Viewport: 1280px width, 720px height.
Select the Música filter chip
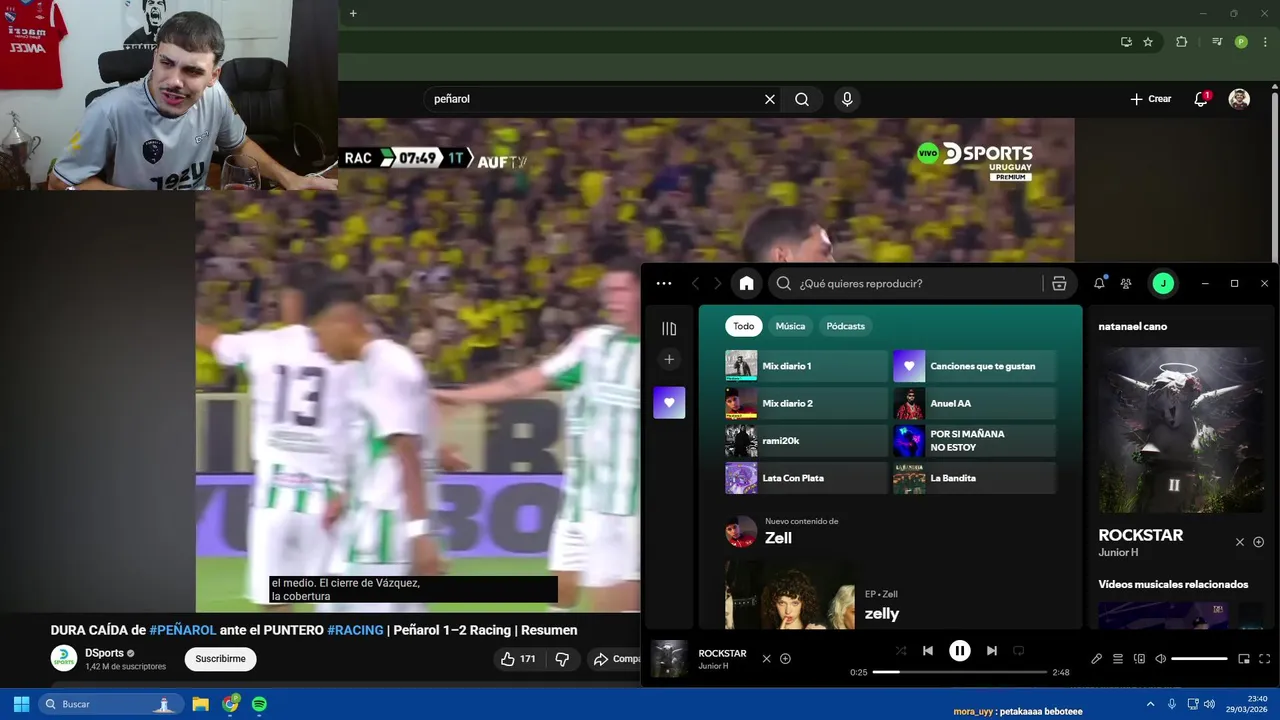point(790,326)
